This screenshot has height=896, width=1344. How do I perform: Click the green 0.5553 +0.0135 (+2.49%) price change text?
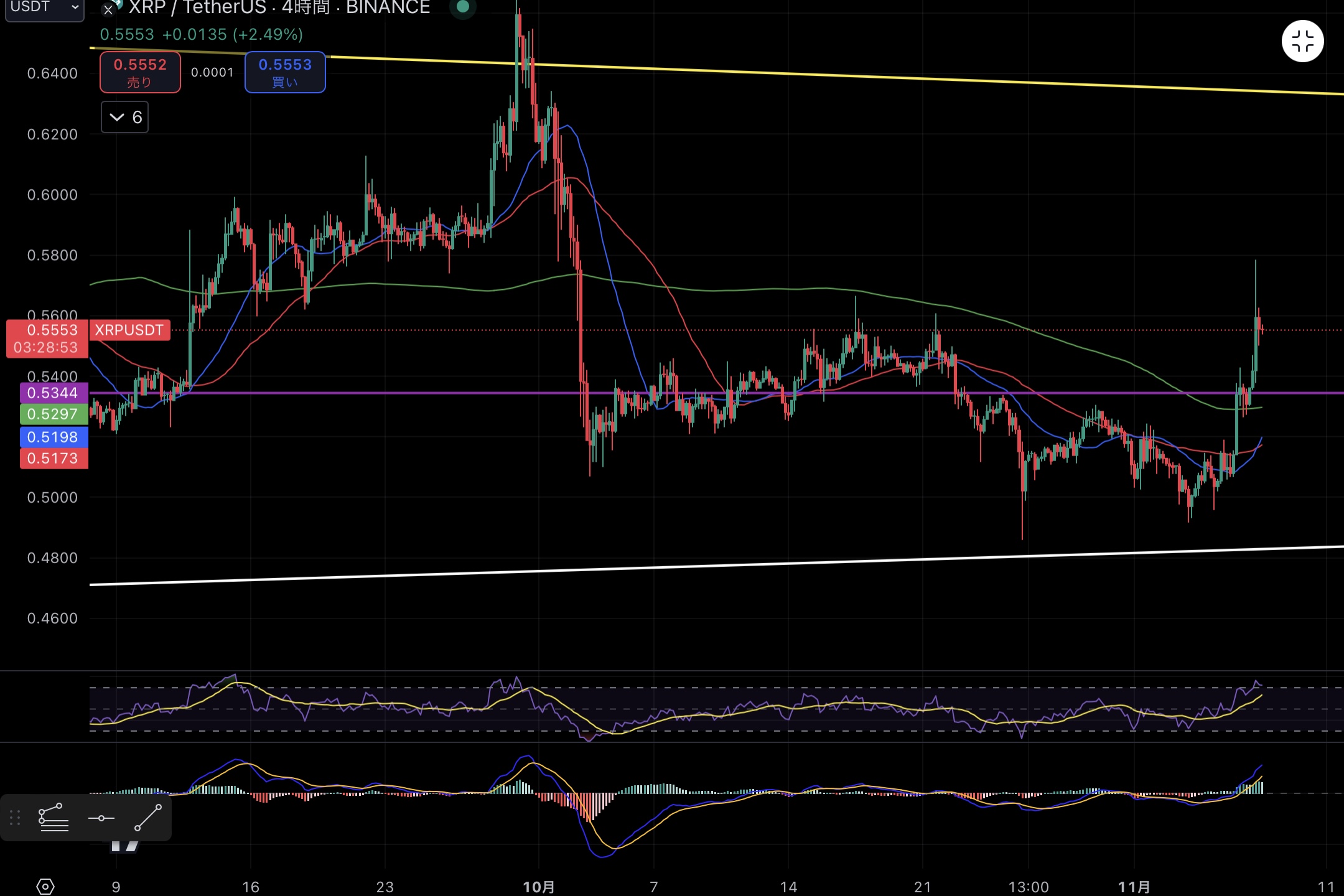tap(202, 34)
